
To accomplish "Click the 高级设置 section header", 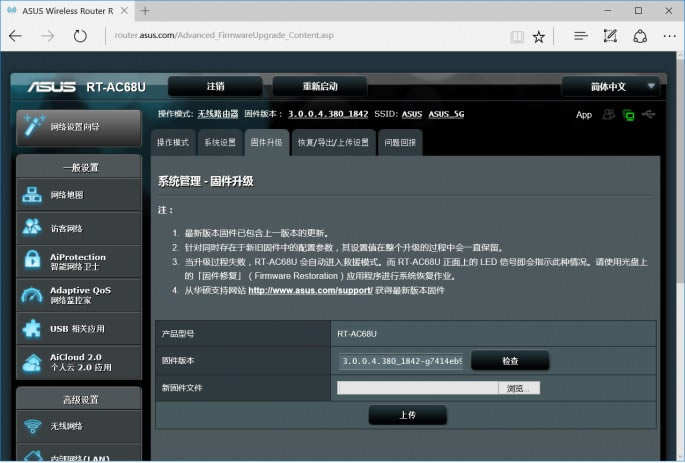I will pos(81,400).
